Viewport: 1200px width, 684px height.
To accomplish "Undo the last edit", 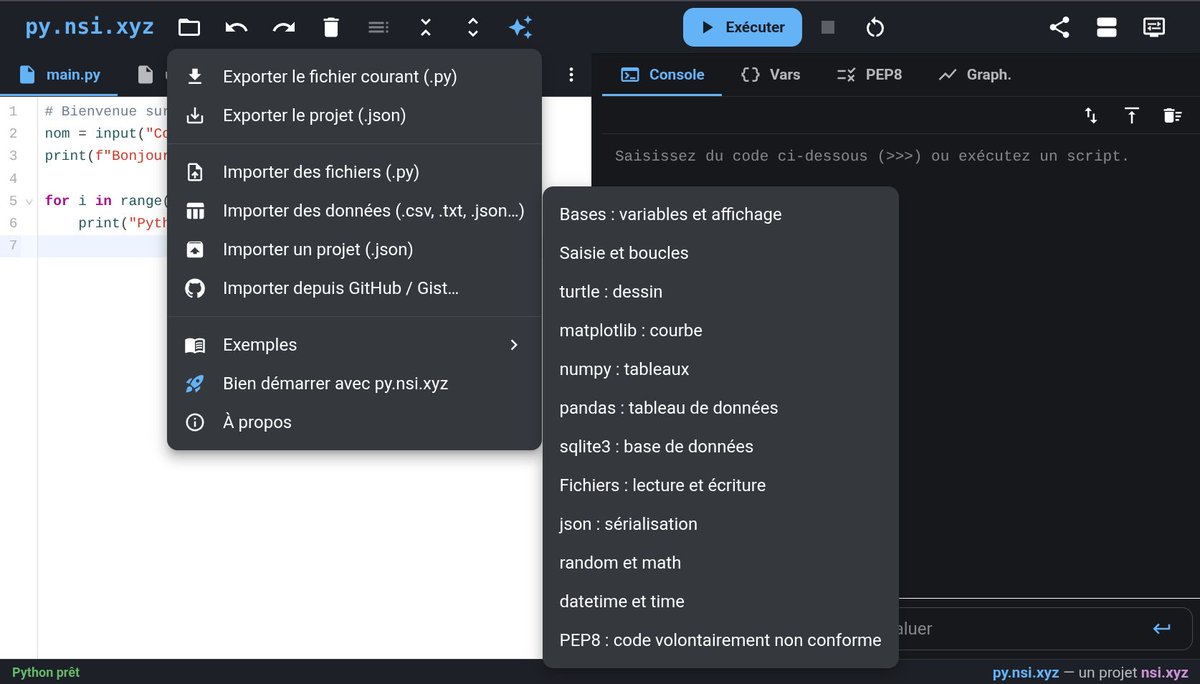I will point(237,28).
